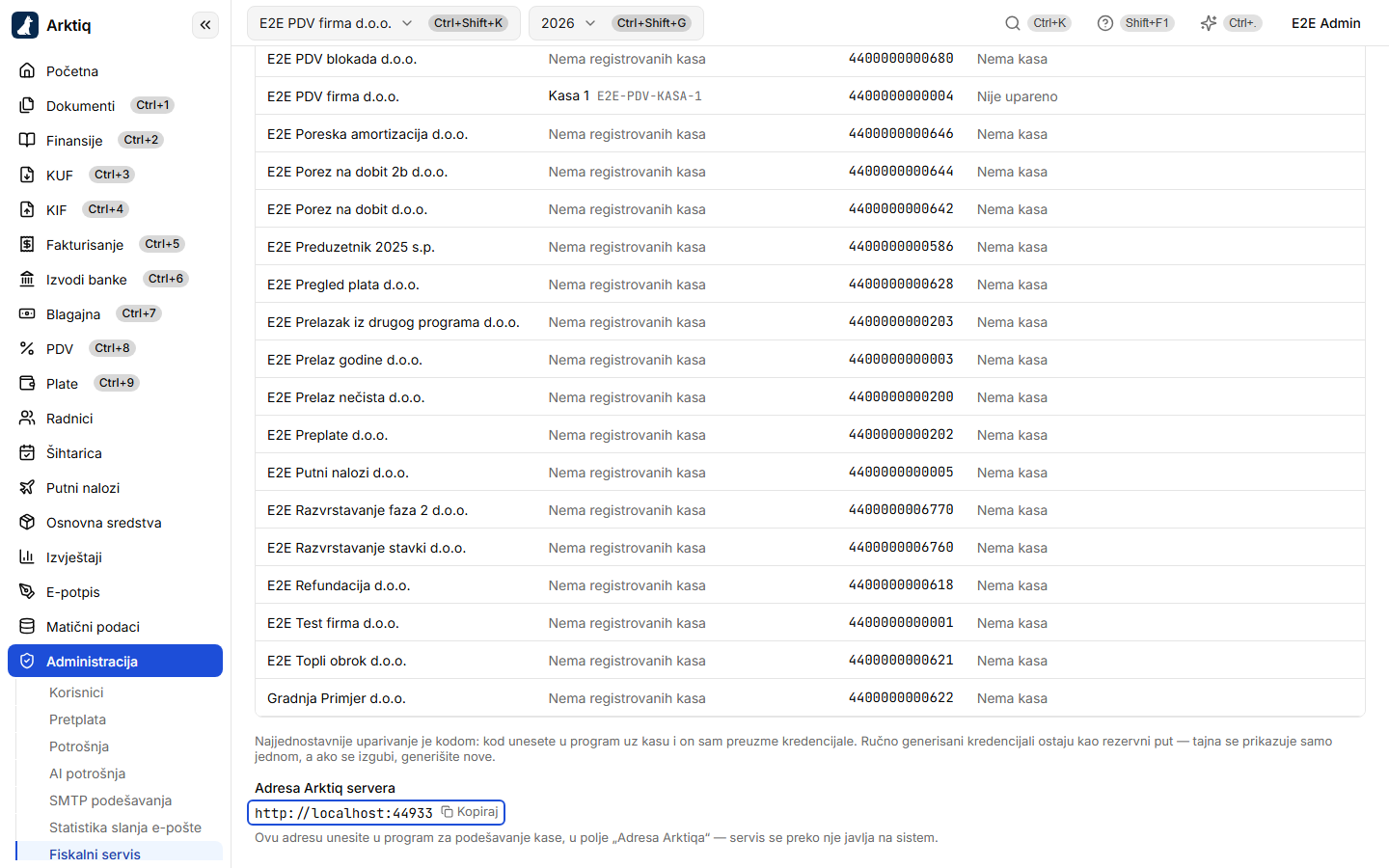The width and height of the screenshot is (1389, 868).
Task: Open help via the question mark icon
Action: click(1105, 23)
